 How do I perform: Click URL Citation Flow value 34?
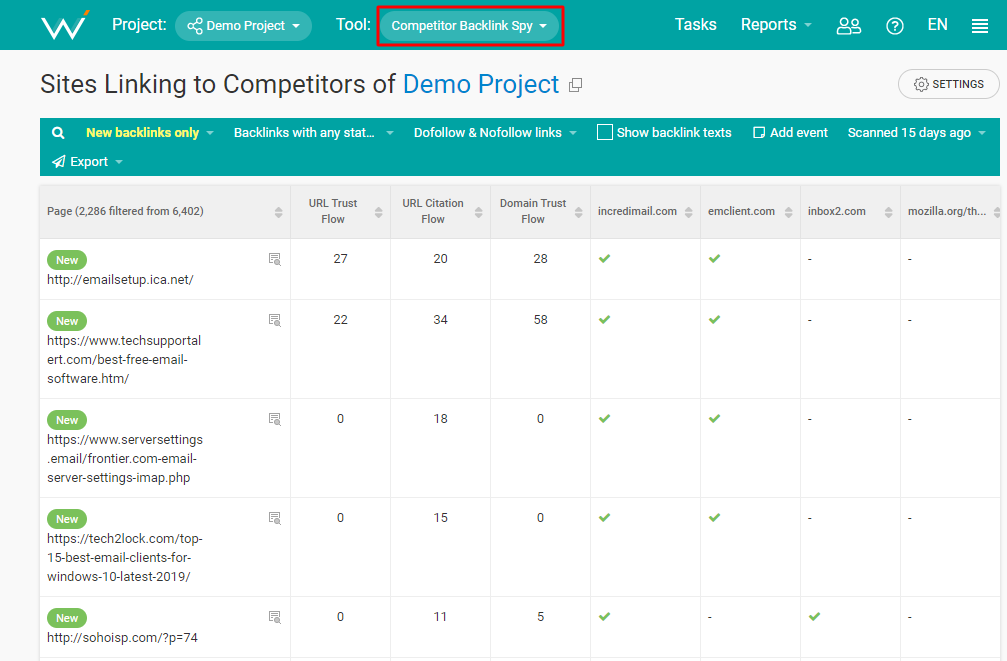pos(441,320)
